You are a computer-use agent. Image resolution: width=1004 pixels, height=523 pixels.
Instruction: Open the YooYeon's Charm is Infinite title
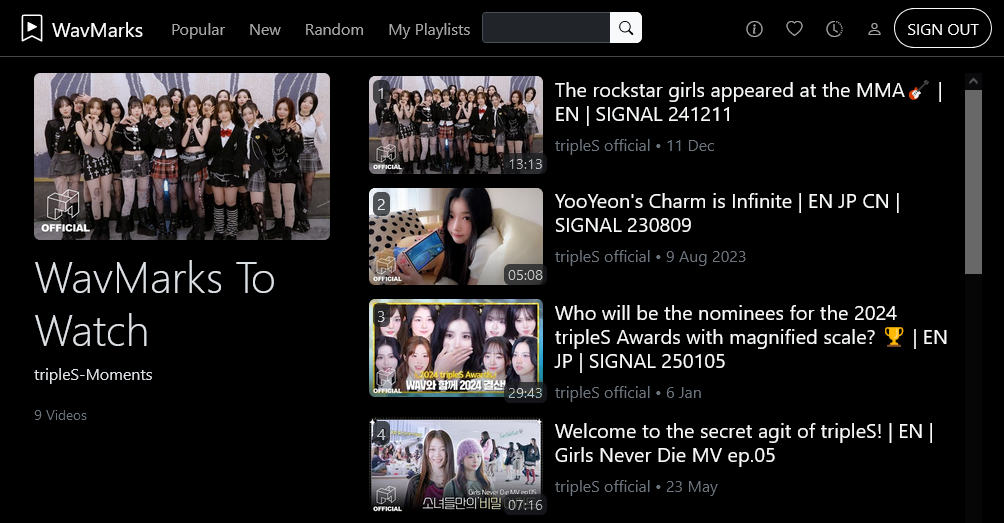(x=728, y=213)
